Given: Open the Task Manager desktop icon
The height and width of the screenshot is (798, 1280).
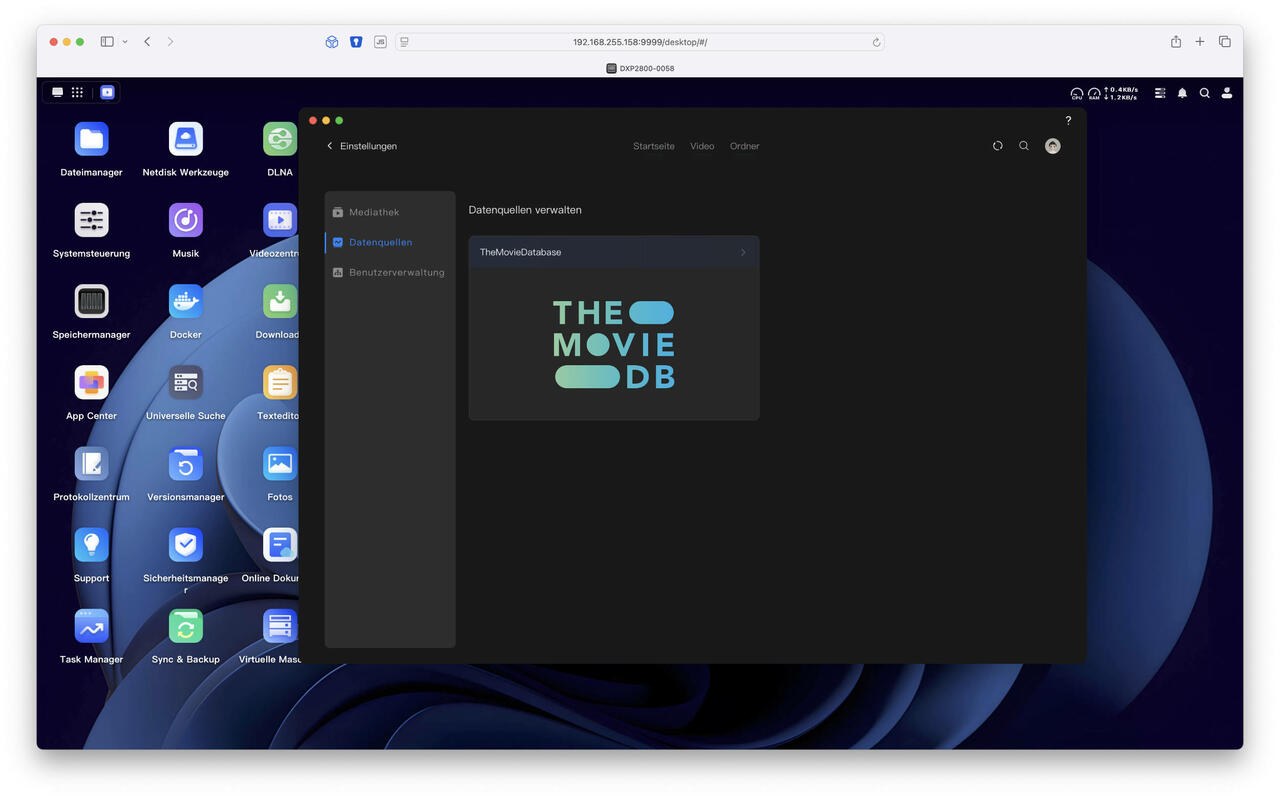Looking at the screenshot, I should [91, 627].
